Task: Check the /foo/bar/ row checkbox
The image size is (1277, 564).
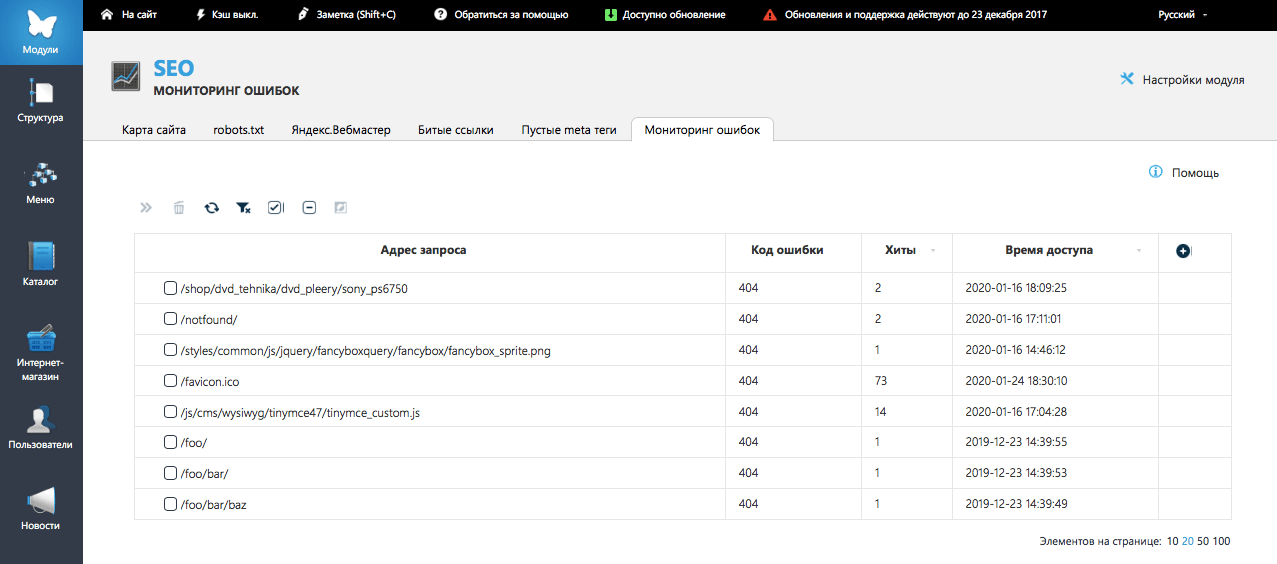Action: pyautogui.click(x=170, y=473)
